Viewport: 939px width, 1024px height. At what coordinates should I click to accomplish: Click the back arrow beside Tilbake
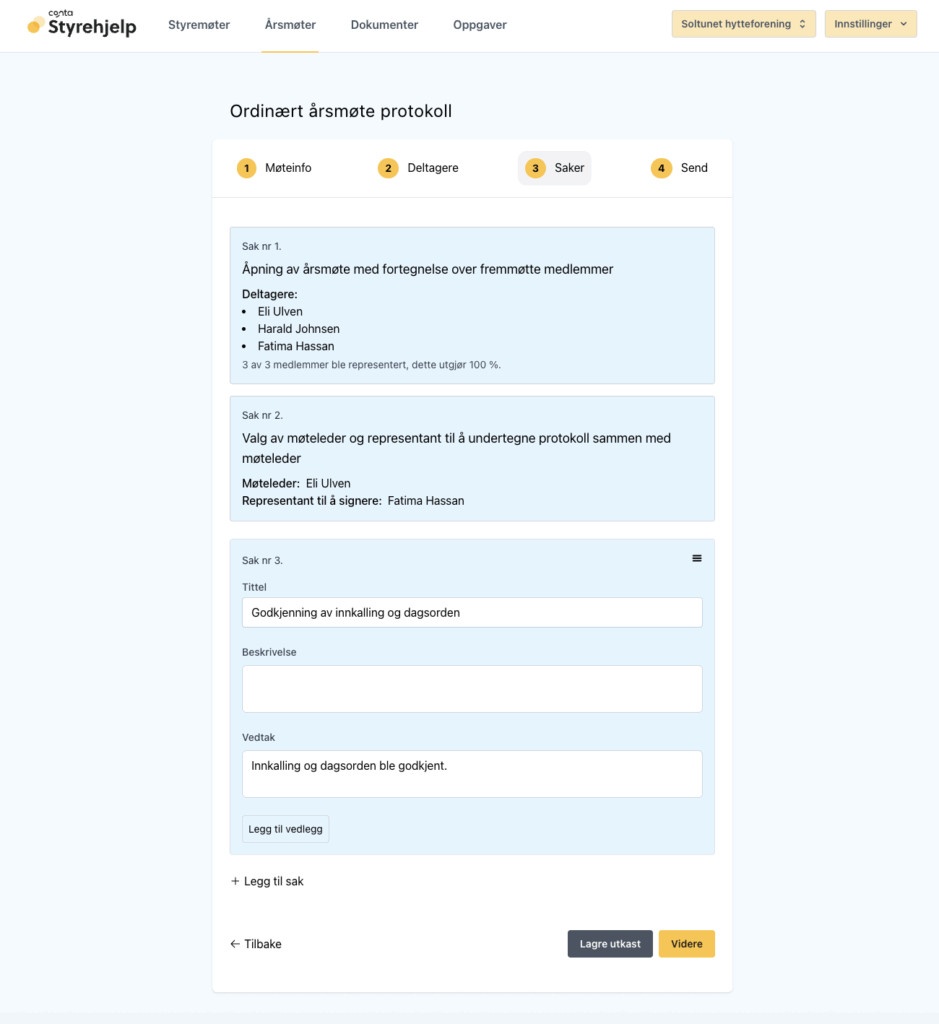click(235, 944)
